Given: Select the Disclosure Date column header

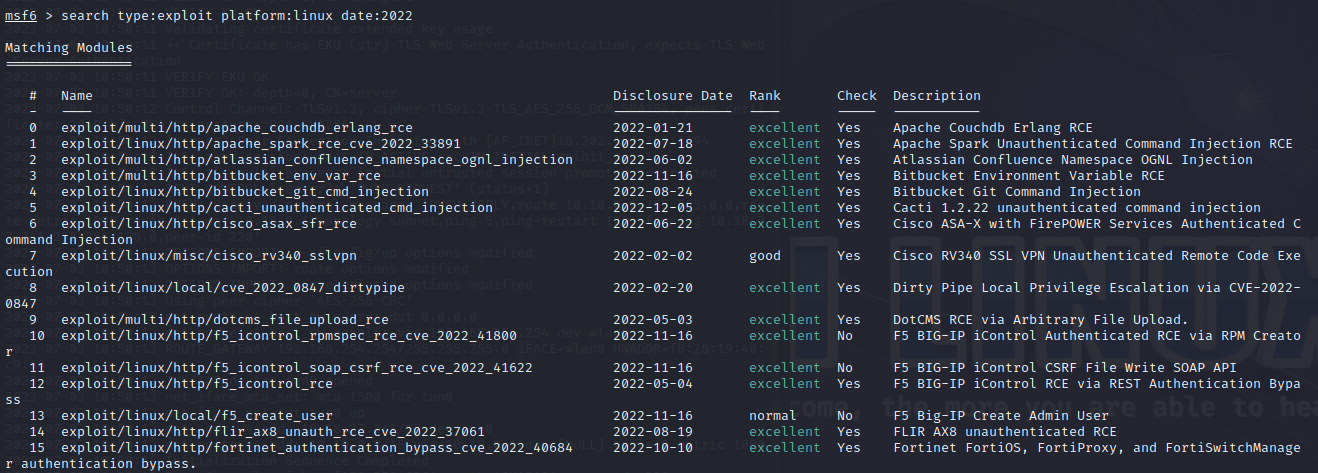Looking at the screenshot, I should click(673, 96).
